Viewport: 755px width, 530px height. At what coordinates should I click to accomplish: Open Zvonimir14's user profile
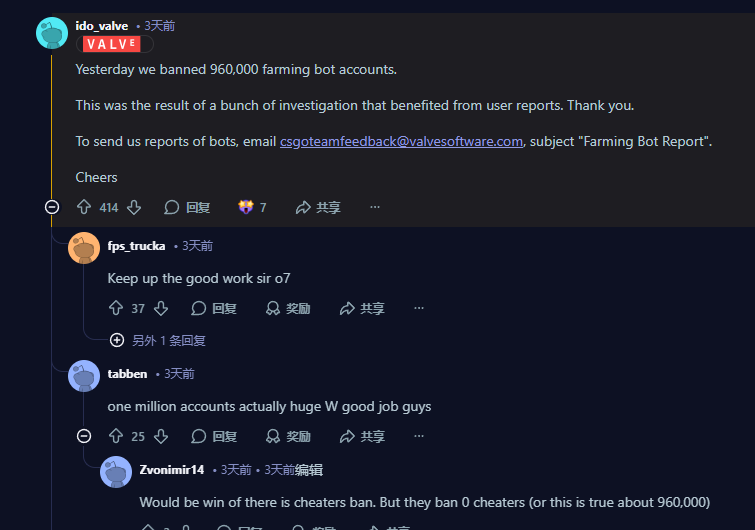171,470
